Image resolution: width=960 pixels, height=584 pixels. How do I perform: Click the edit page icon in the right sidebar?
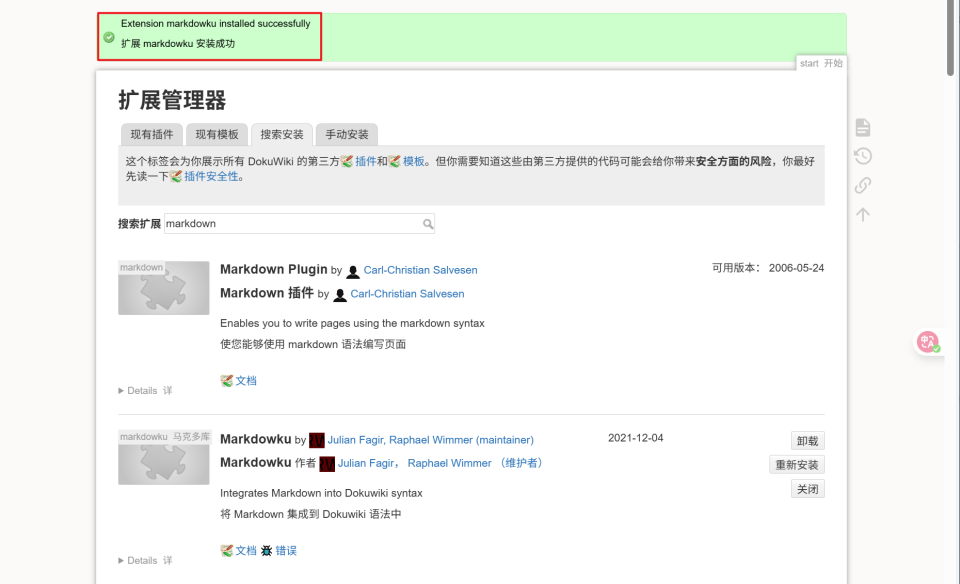pyautogui.click(x=862, y=127)
